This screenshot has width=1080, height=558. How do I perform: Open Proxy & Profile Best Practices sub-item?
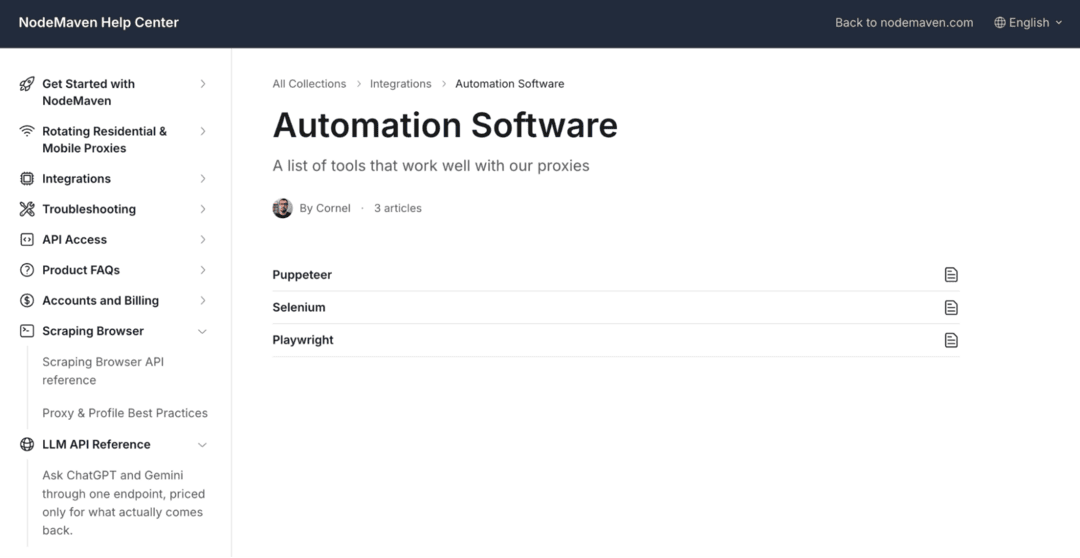tap(125, 413)
